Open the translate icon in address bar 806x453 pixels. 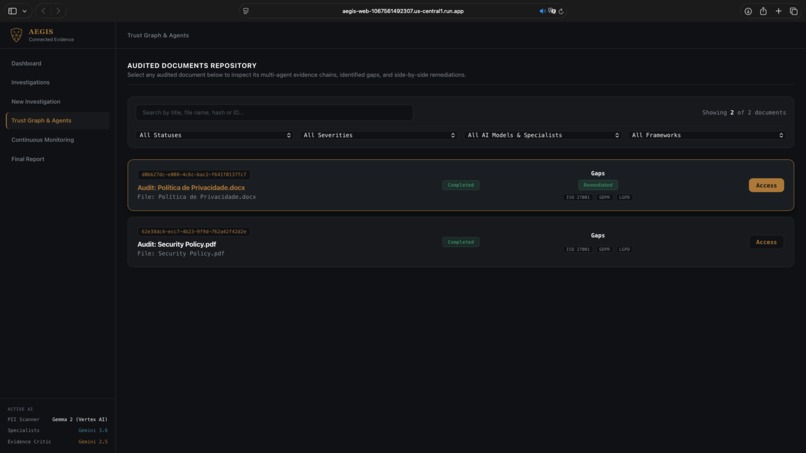(x=552, y=11)
